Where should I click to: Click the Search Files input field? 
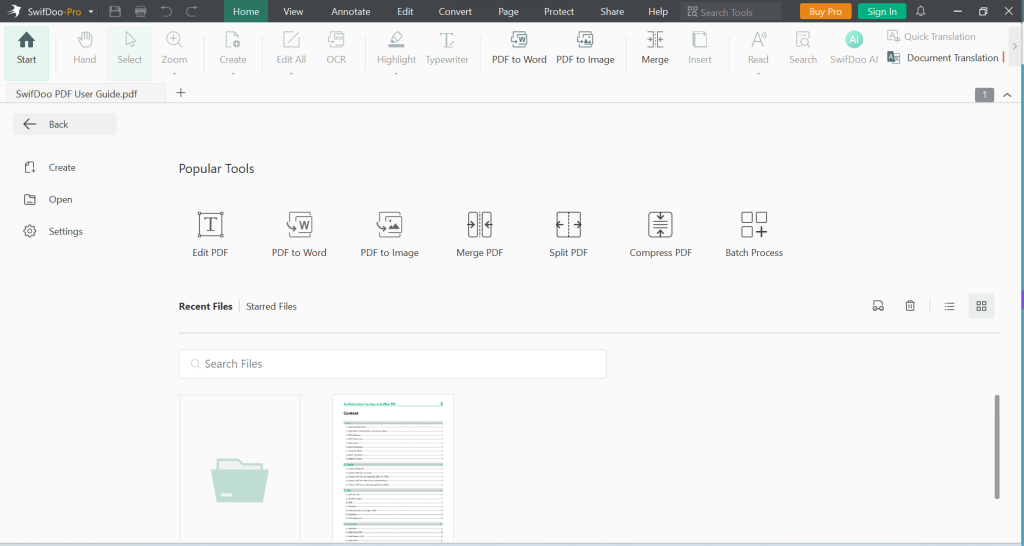coord(392,364)
